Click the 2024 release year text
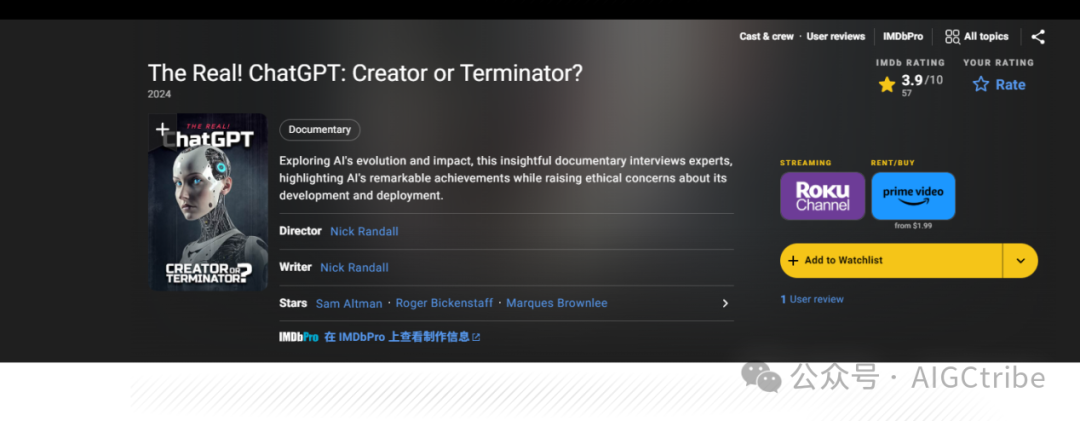Viewport: 1080px width, 421px height. click(159, 94)
